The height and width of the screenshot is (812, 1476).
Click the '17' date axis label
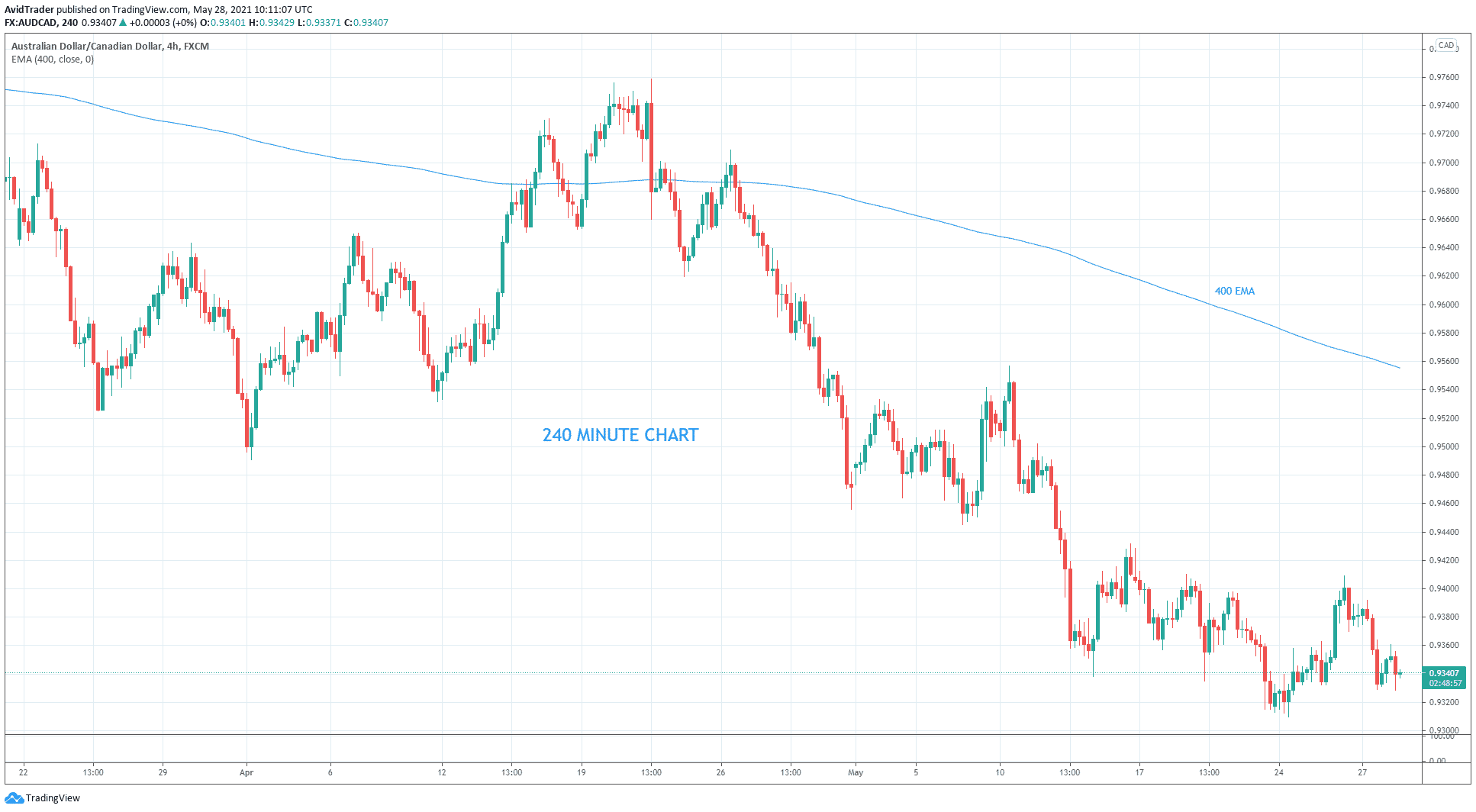pyautogui.click(x=1139, y=772)
